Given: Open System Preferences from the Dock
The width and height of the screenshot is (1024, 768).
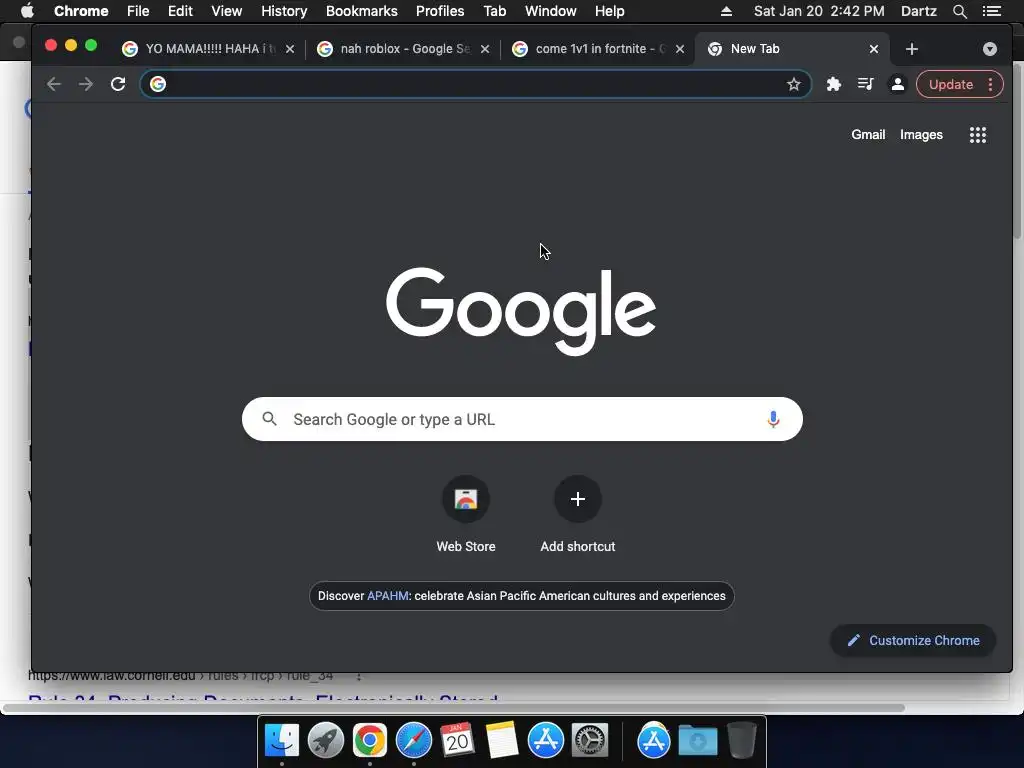Looking at the screenshot, I should click(x=590, y=741).
